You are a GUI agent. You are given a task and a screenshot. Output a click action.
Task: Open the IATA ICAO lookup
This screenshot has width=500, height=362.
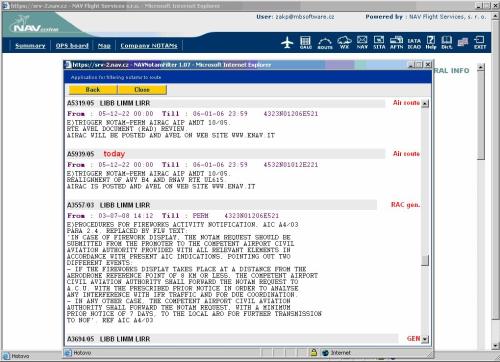pos(414,43)
